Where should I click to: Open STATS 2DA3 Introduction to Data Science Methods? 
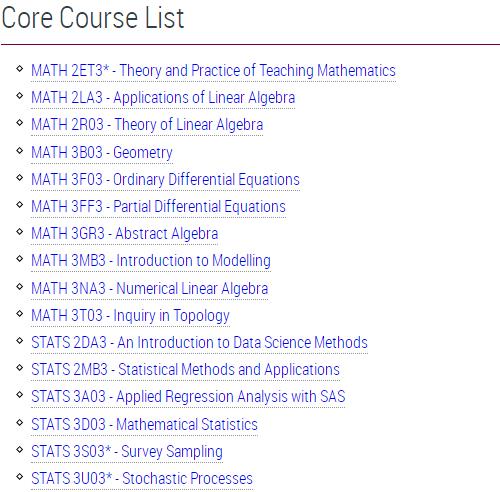click(x=199, y=343)
